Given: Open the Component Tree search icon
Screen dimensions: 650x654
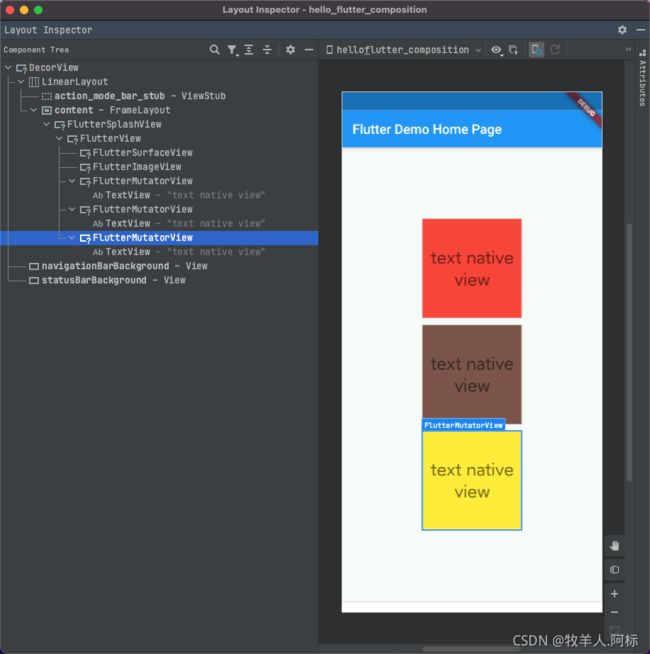Looking at the screenshot, I should coord(214,50).
